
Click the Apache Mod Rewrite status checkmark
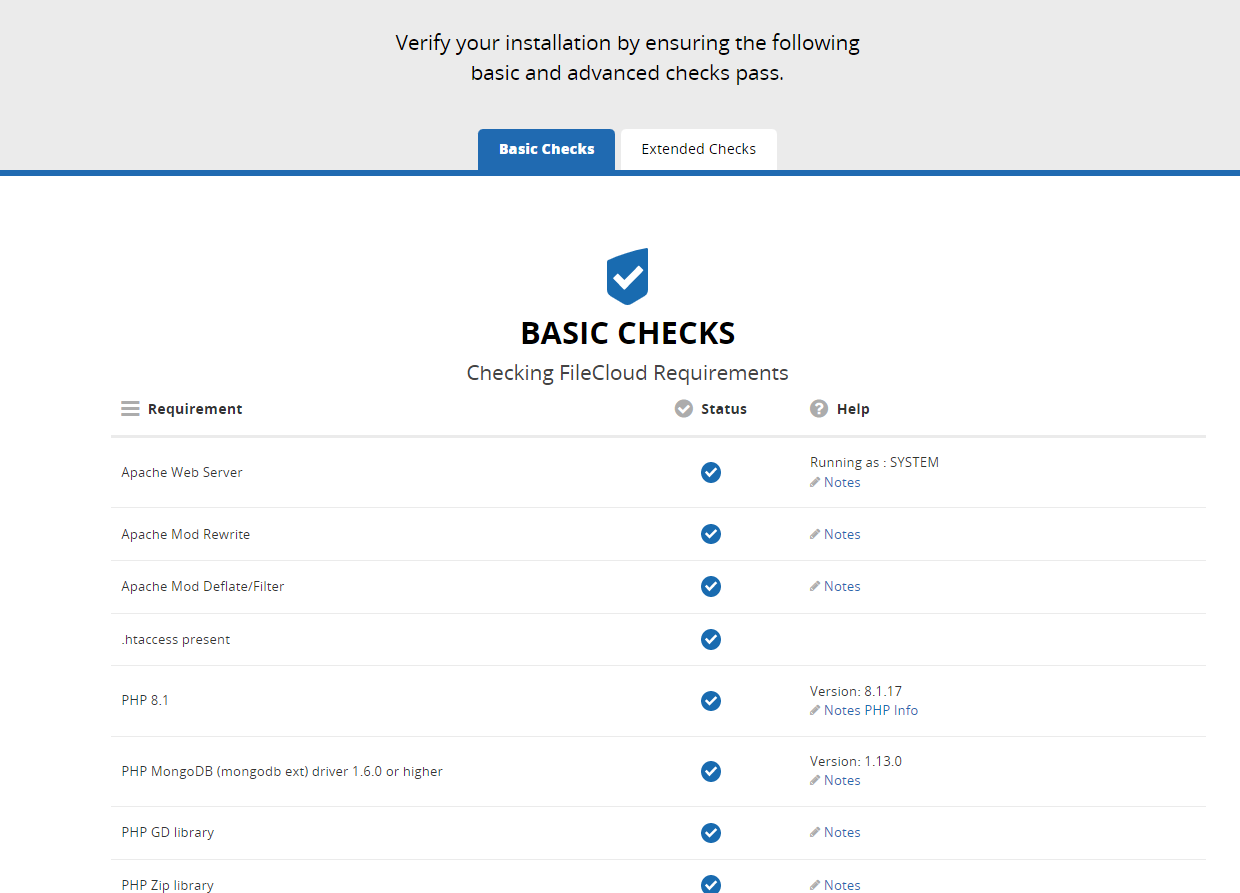711,534
